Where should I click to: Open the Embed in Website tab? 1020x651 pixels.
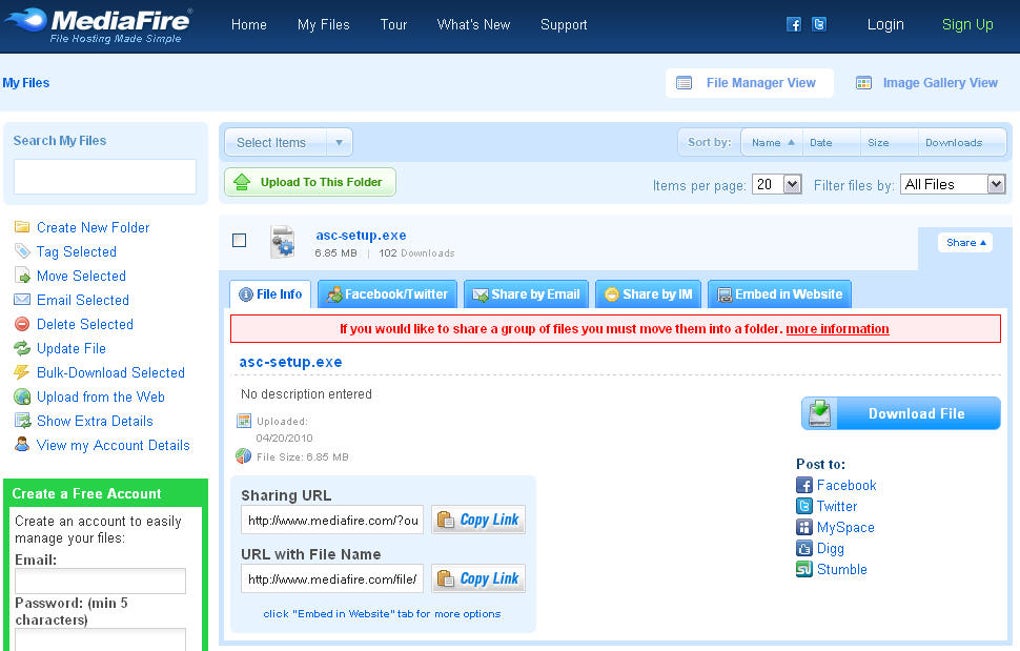tap(779, 294)
